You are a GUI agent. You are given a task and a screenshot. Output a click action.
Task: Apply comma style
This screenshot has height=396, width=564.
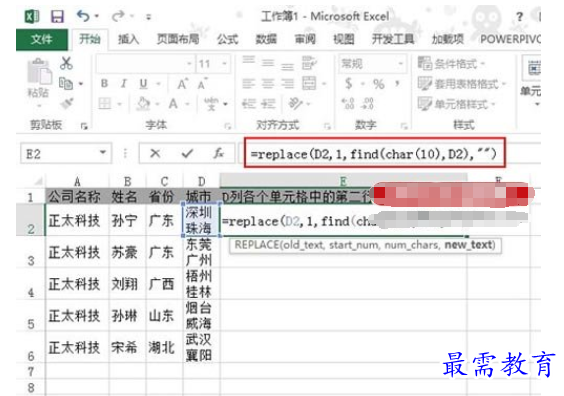[x=397, y=83]
